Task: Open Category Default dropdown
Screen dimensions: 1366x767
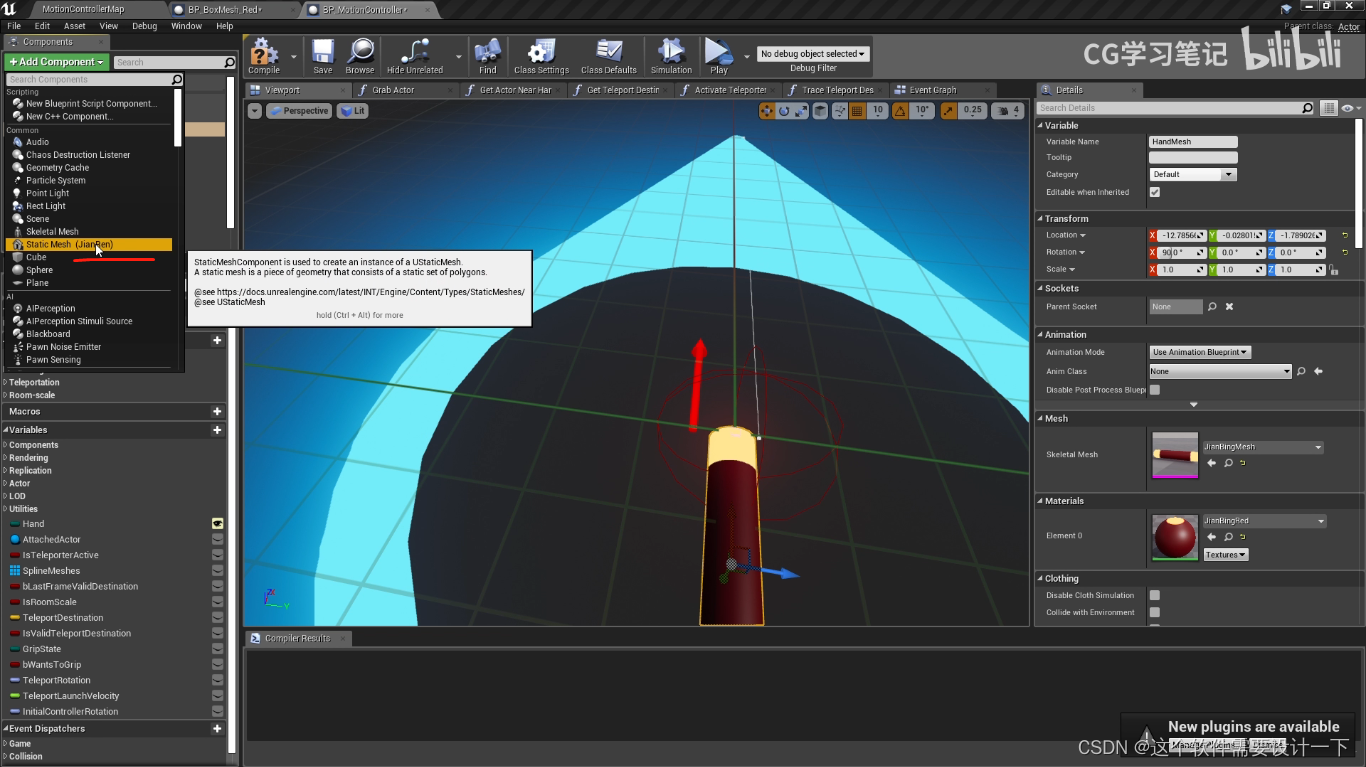Action: [1193, 174]
